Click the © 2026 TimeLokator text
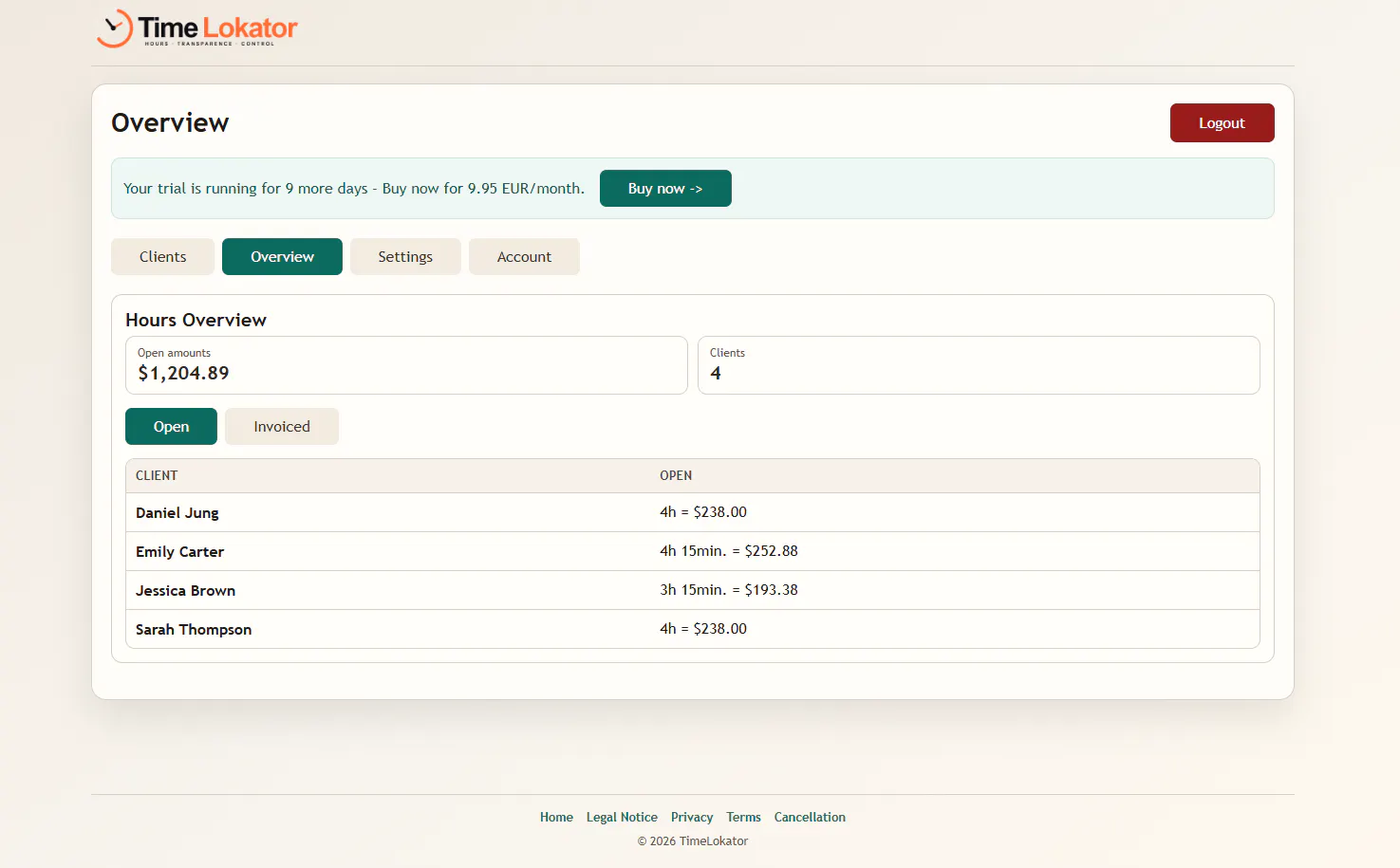Screen dimensions: 1400x868 [693, 841]
